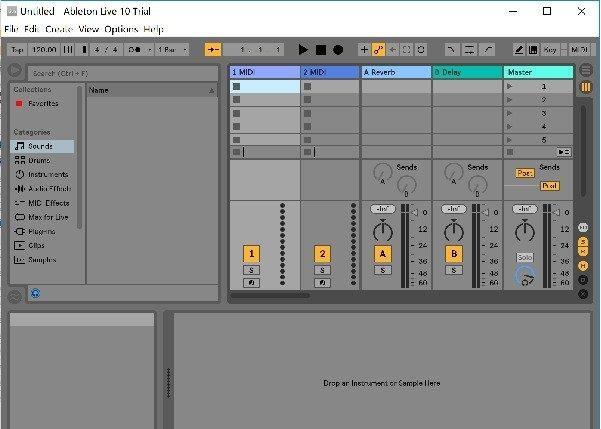
Task: Toggle In/Out section show icon
Action: tap(583, 228)
